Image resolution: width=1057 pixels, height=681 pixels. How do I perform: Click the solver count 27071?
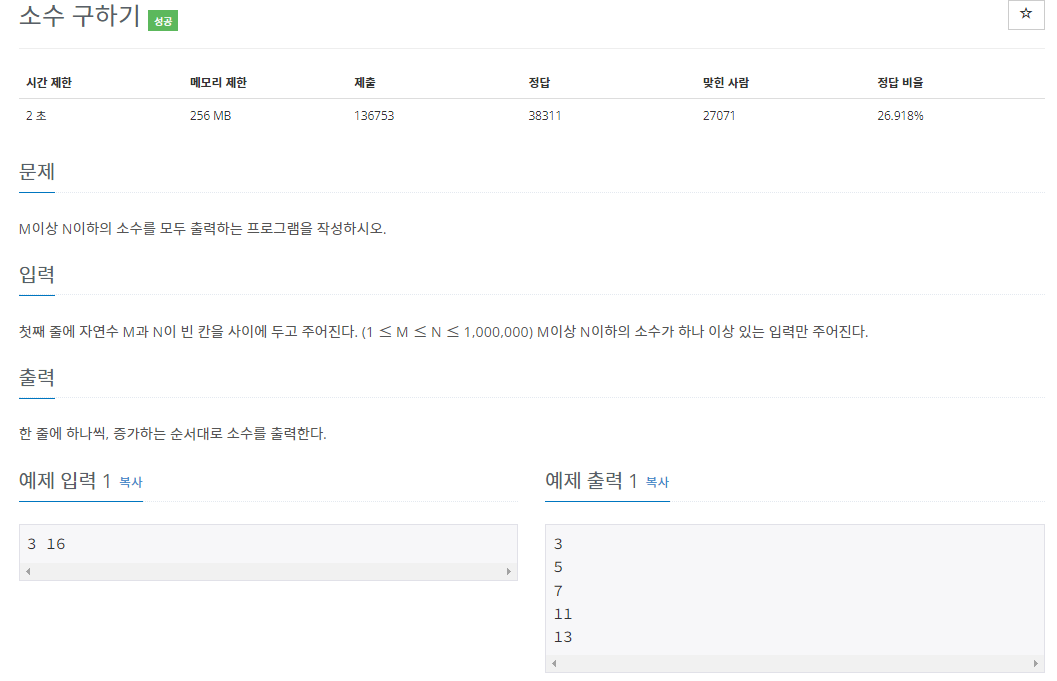[719, 115]
